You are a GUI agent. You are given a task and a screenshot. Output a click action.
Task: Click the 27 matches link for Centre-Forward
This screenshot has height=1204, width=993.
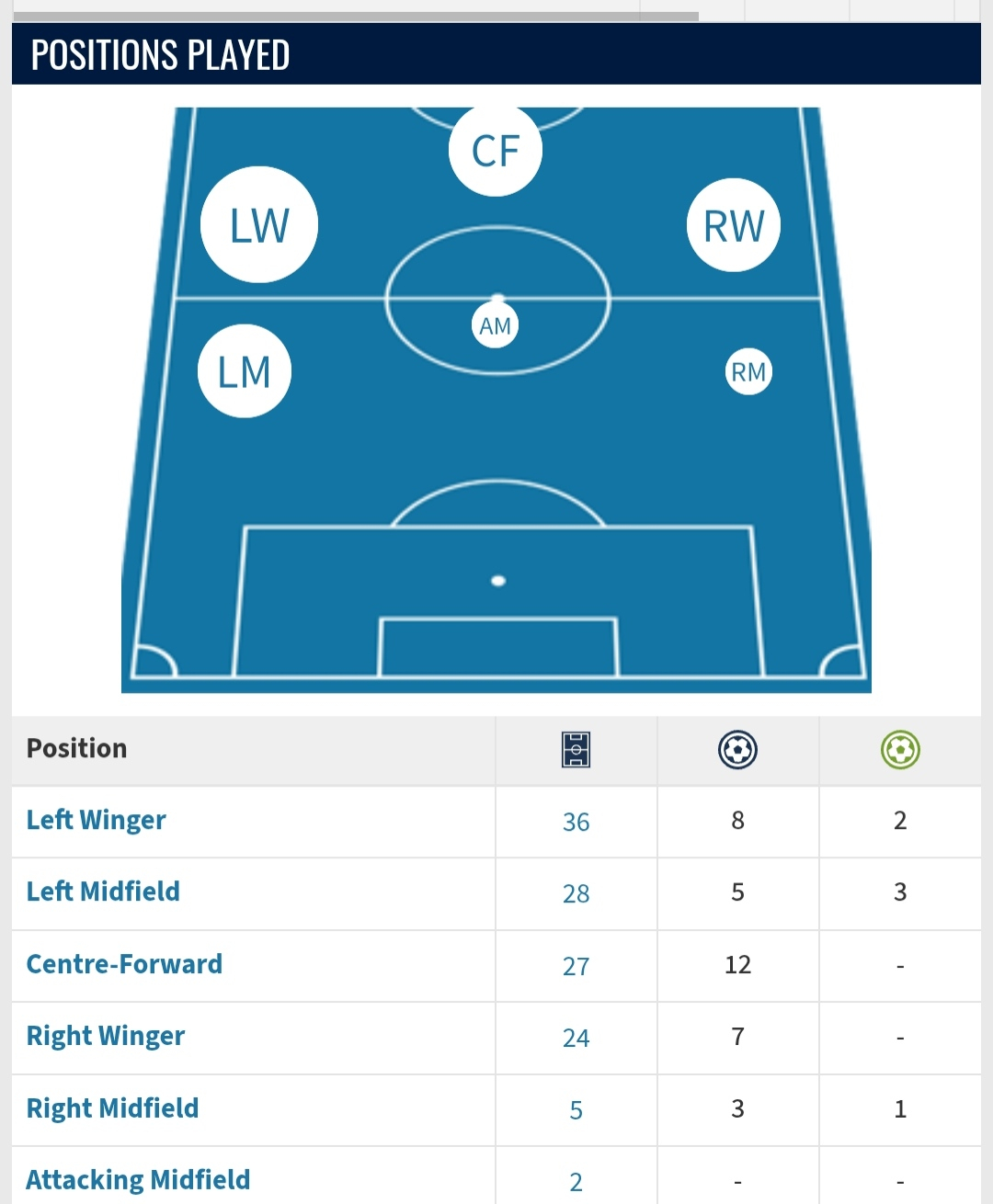576,966
